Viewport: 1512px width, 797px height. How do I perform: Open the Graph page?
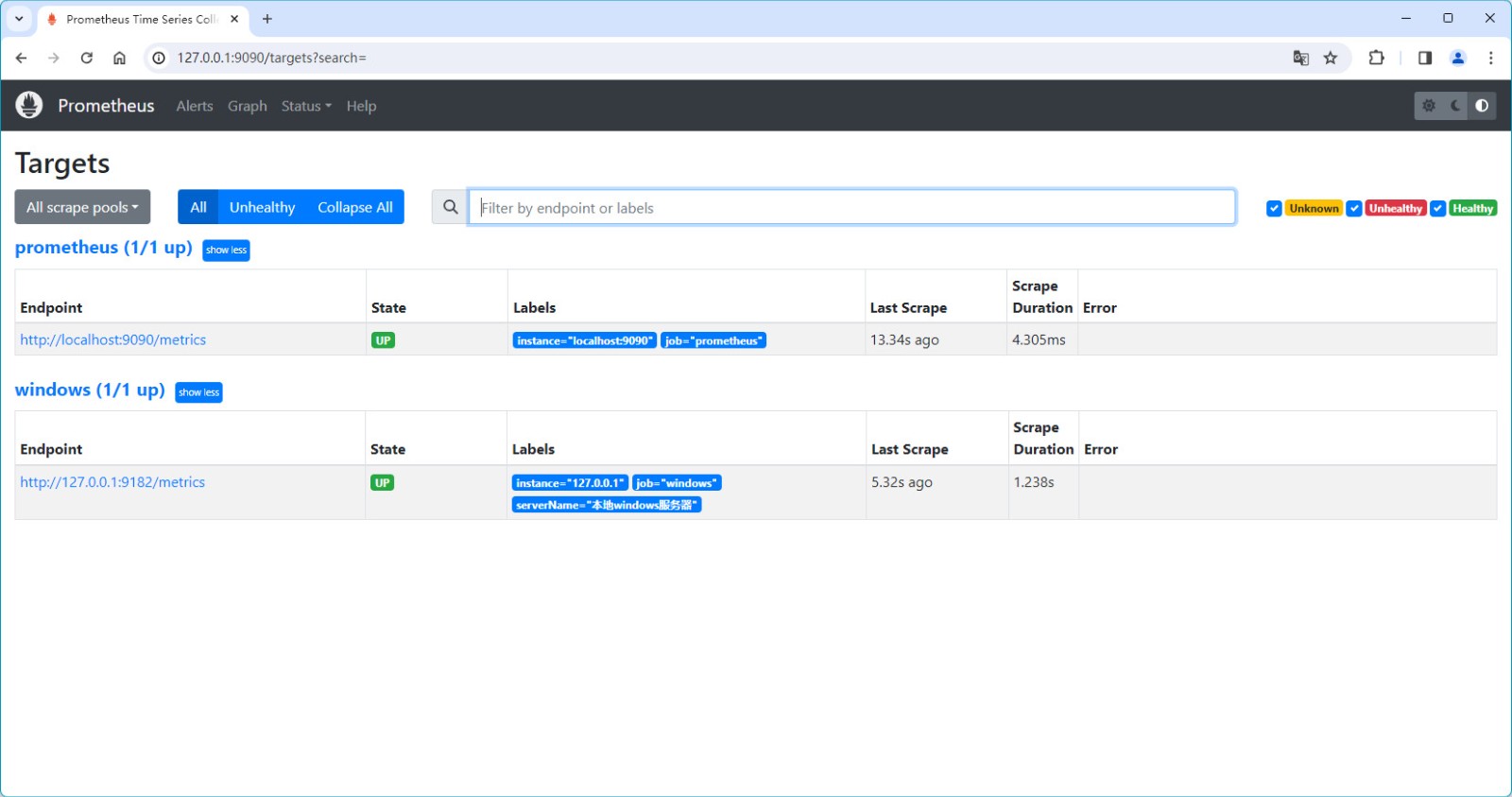[x=248, y=106]
